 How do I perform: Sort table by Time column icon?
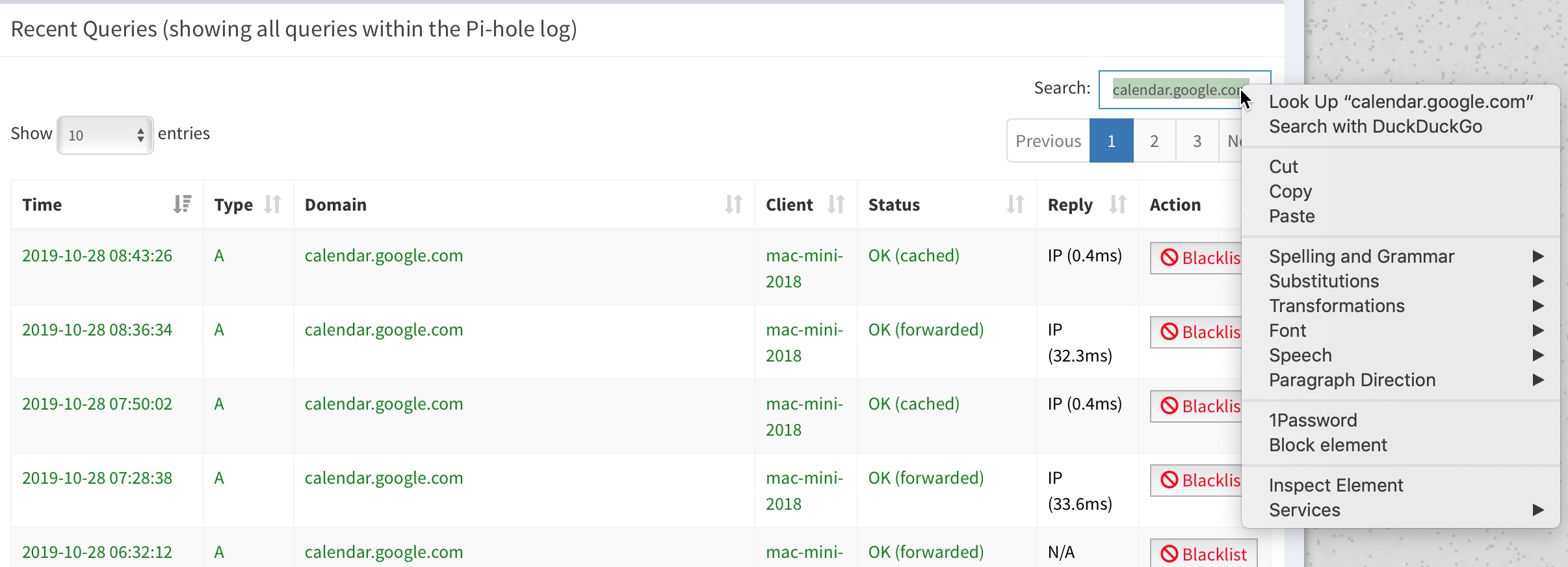[183, 204]
